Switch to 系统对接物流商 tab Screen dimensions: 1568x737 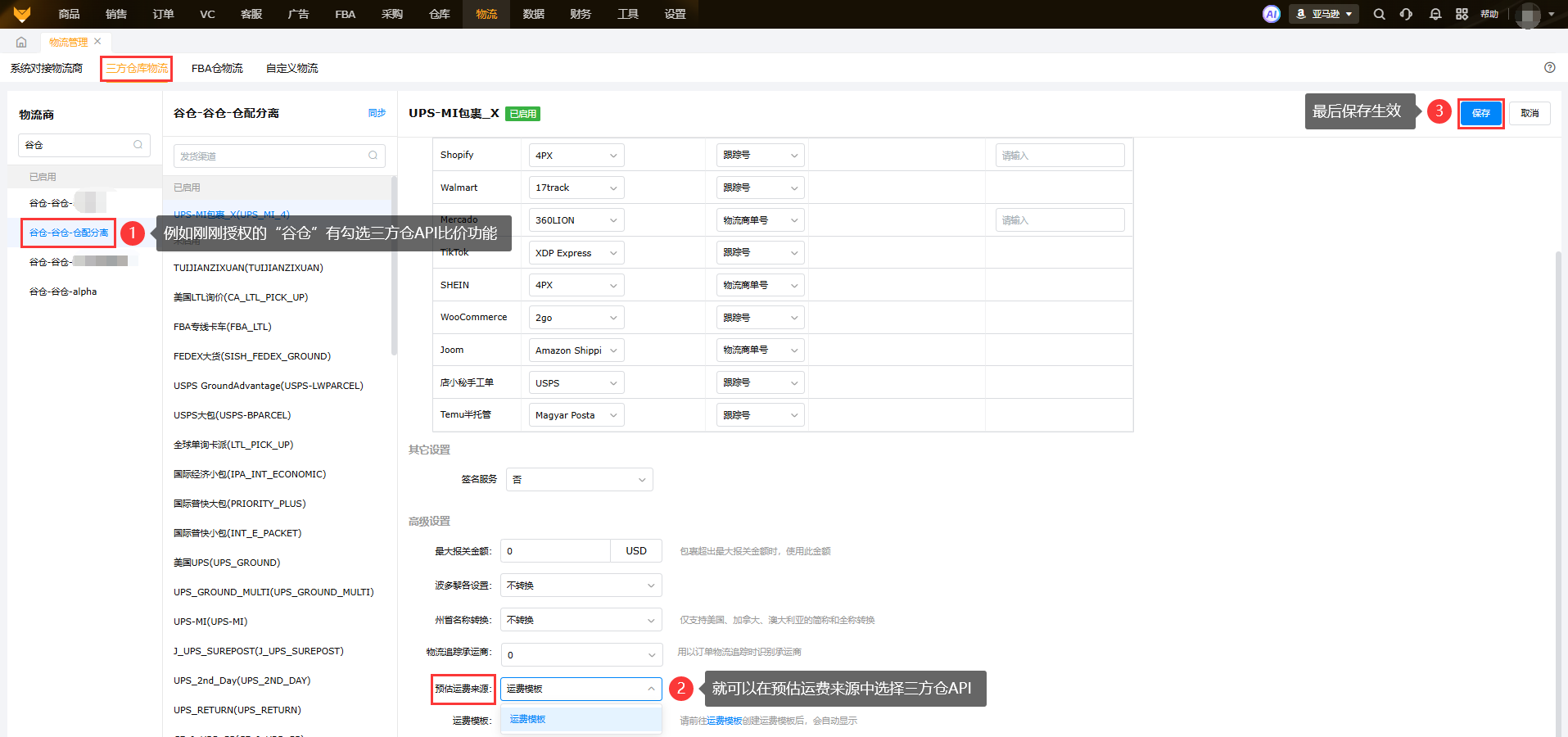click(x=47, y=68)
